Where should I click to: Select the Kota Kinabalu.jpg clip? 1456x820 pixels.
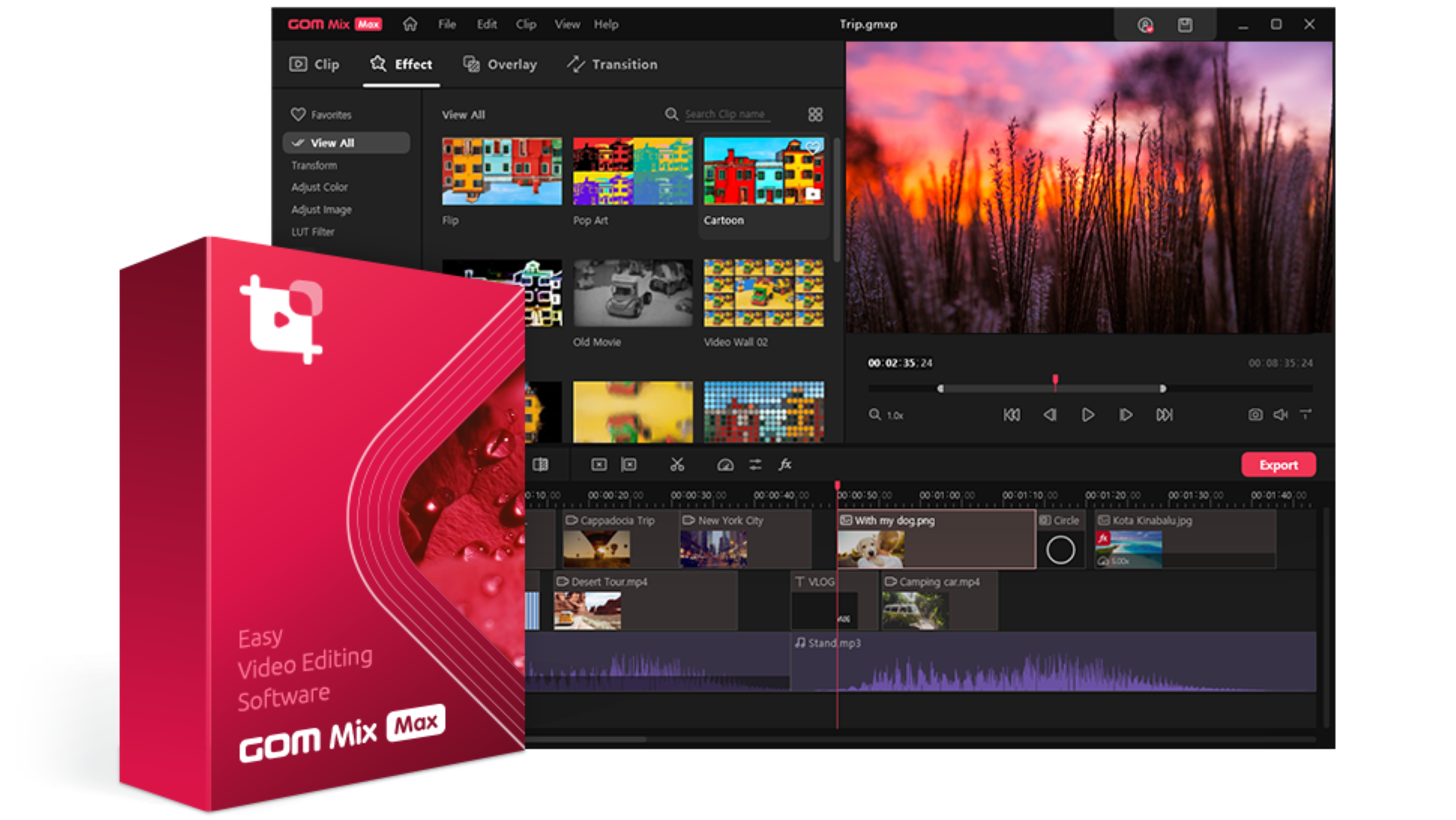tap(1185, 539)
